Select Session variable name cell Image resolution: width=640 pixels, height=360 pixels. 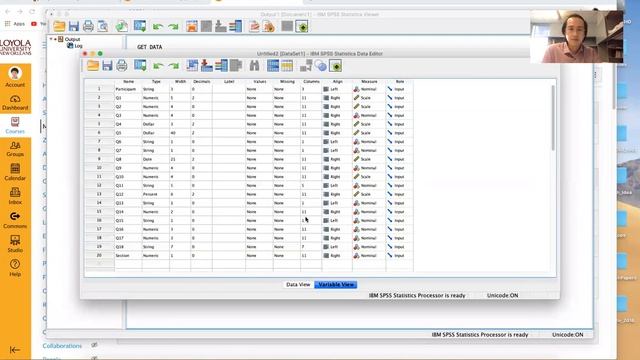point(128,256)
